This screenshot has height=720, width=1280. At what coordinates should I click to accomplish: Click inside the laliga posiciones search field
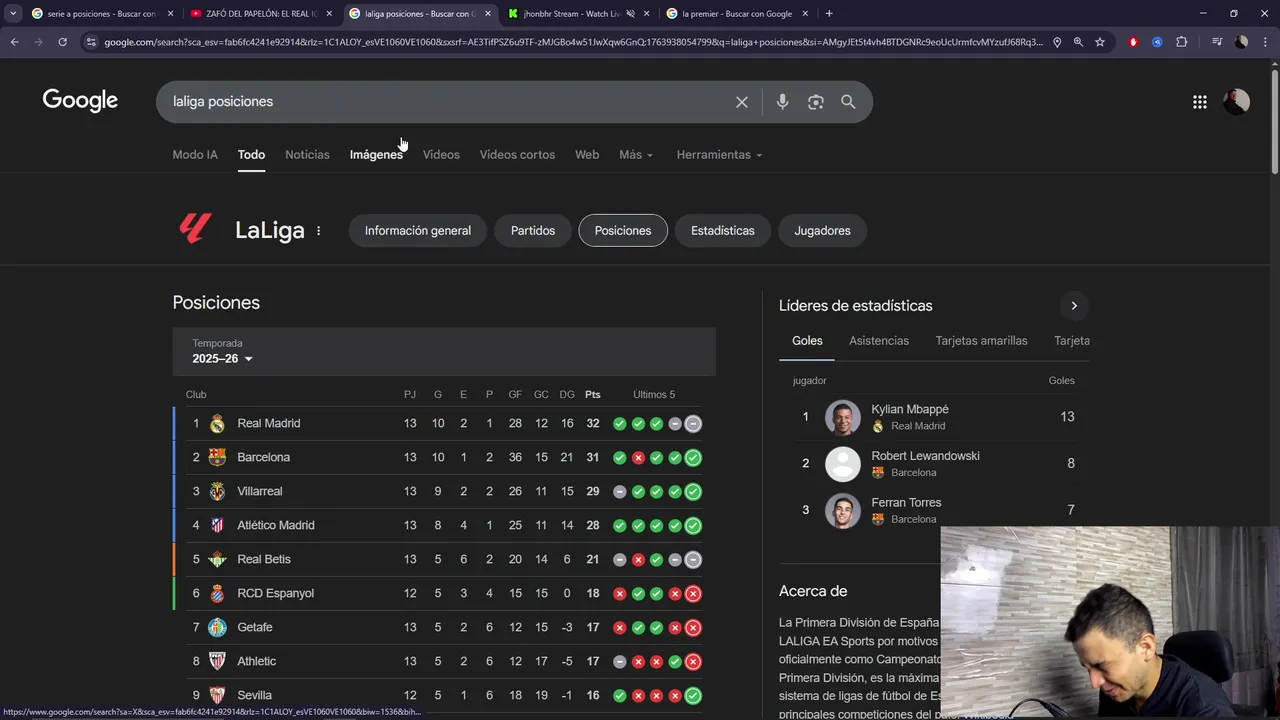450,102
